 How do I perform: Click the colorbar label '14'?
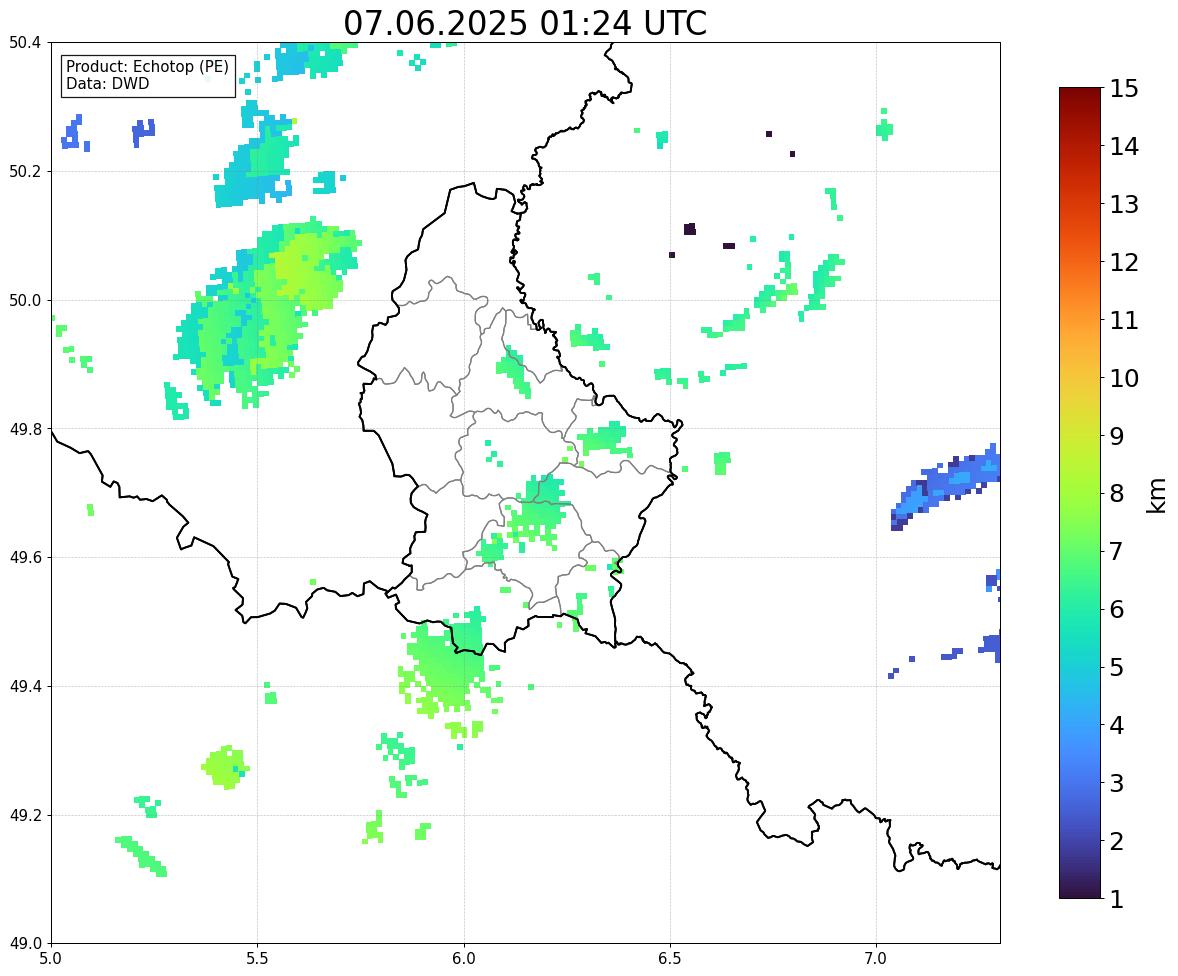coord(1124,147)
